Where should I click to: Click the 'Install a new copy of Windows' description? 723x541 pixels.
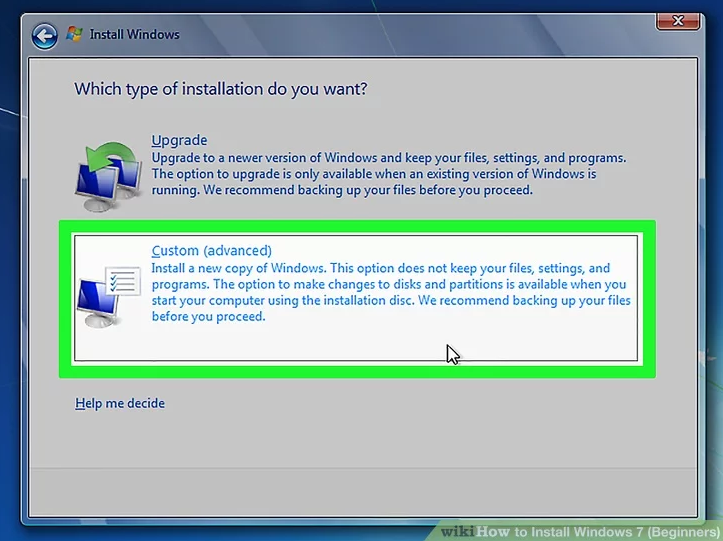[391, 292]
